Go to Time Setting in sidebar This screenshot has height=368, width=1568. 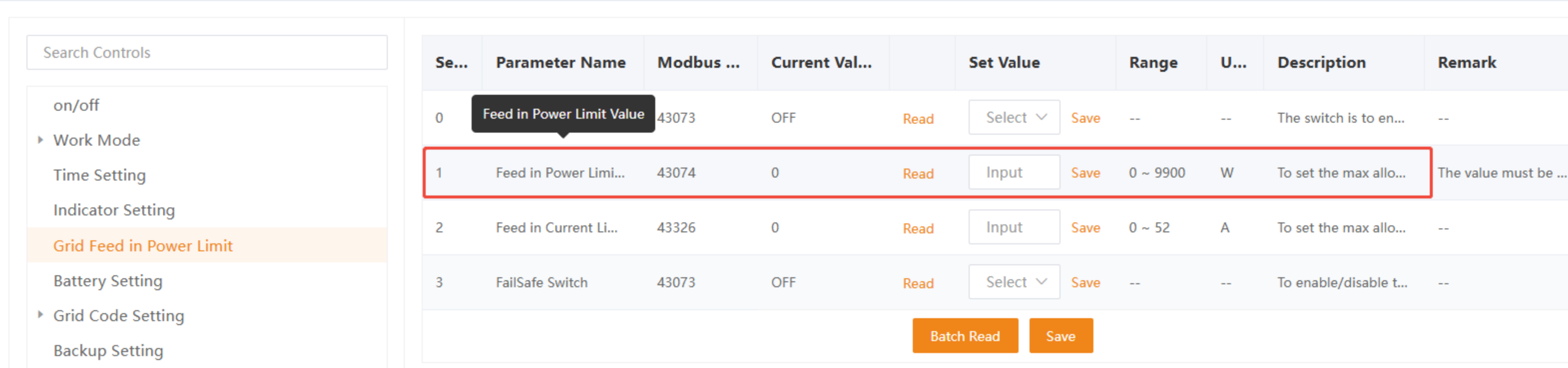pyautogui.click(x=99, y=175)
